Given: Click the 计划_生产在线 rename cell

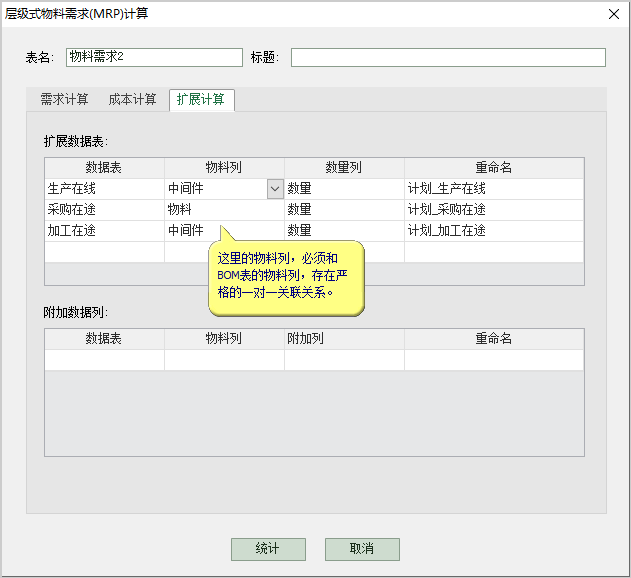Looking at the screenshot, I should (x=493, y=189).
